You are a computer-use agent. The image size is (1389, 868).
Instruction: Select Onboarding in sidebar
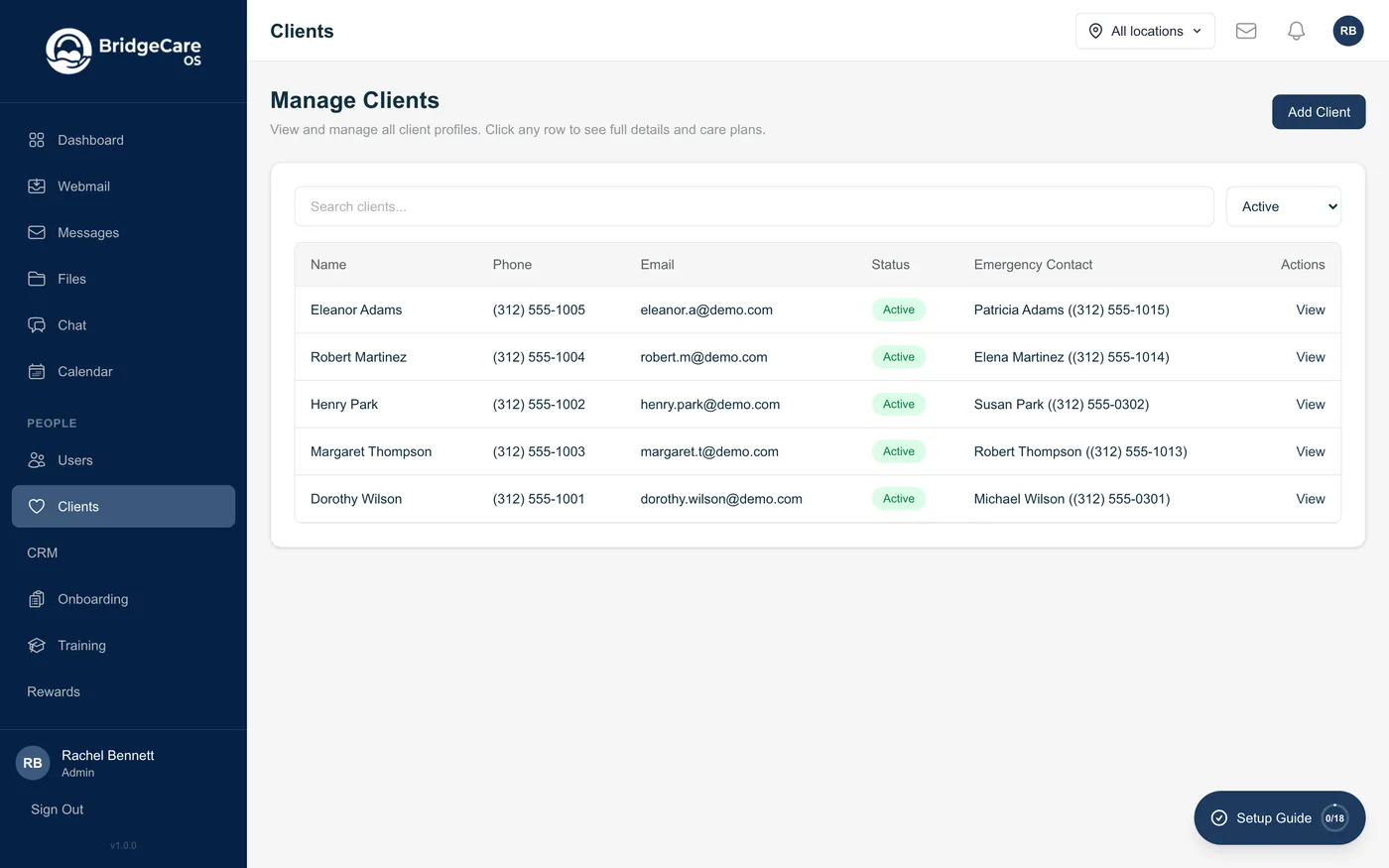pyautogui.click(x=123, y=599)
